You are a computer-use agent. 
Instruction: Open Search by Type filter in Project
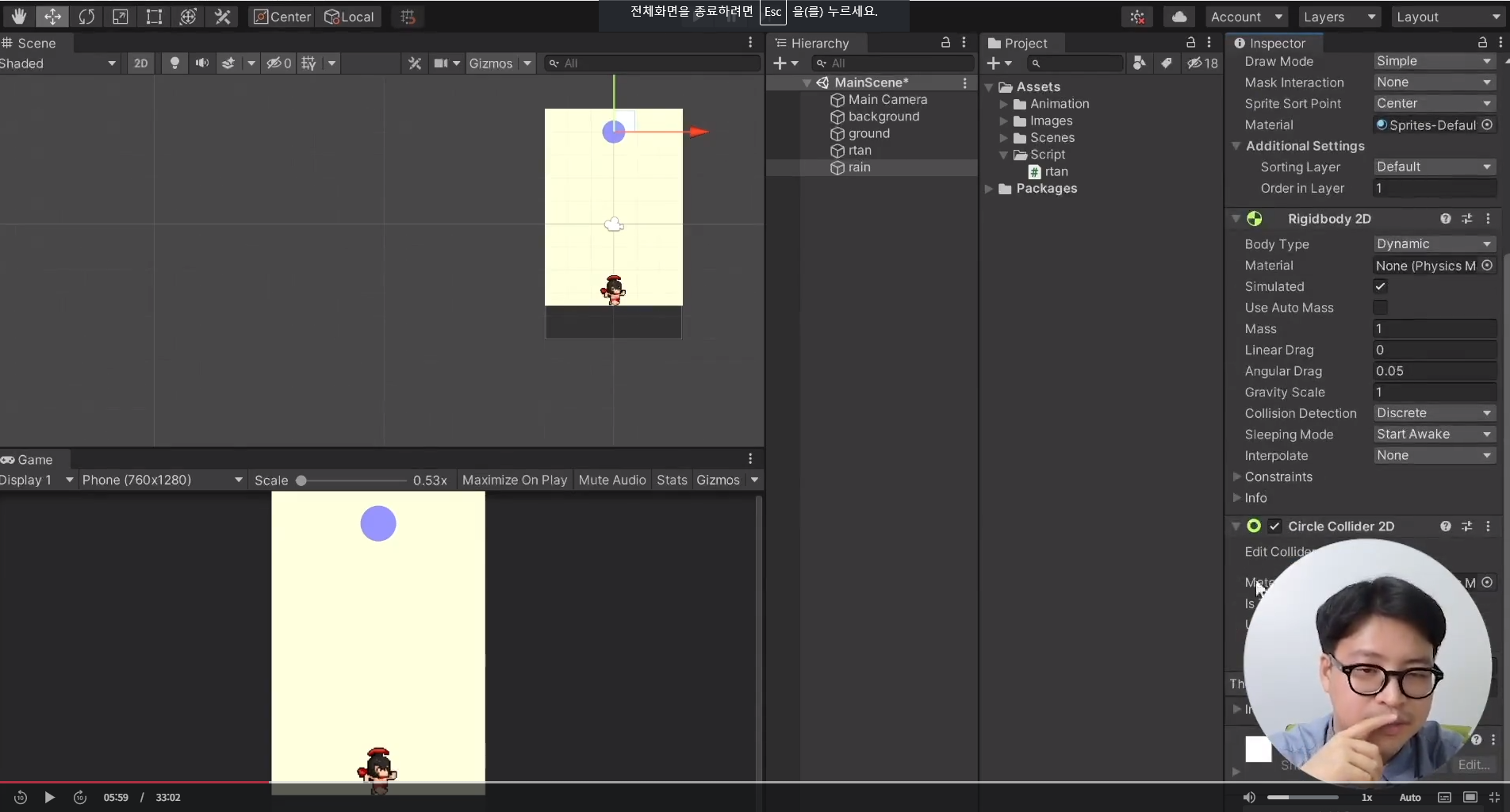click(1140, 63)
